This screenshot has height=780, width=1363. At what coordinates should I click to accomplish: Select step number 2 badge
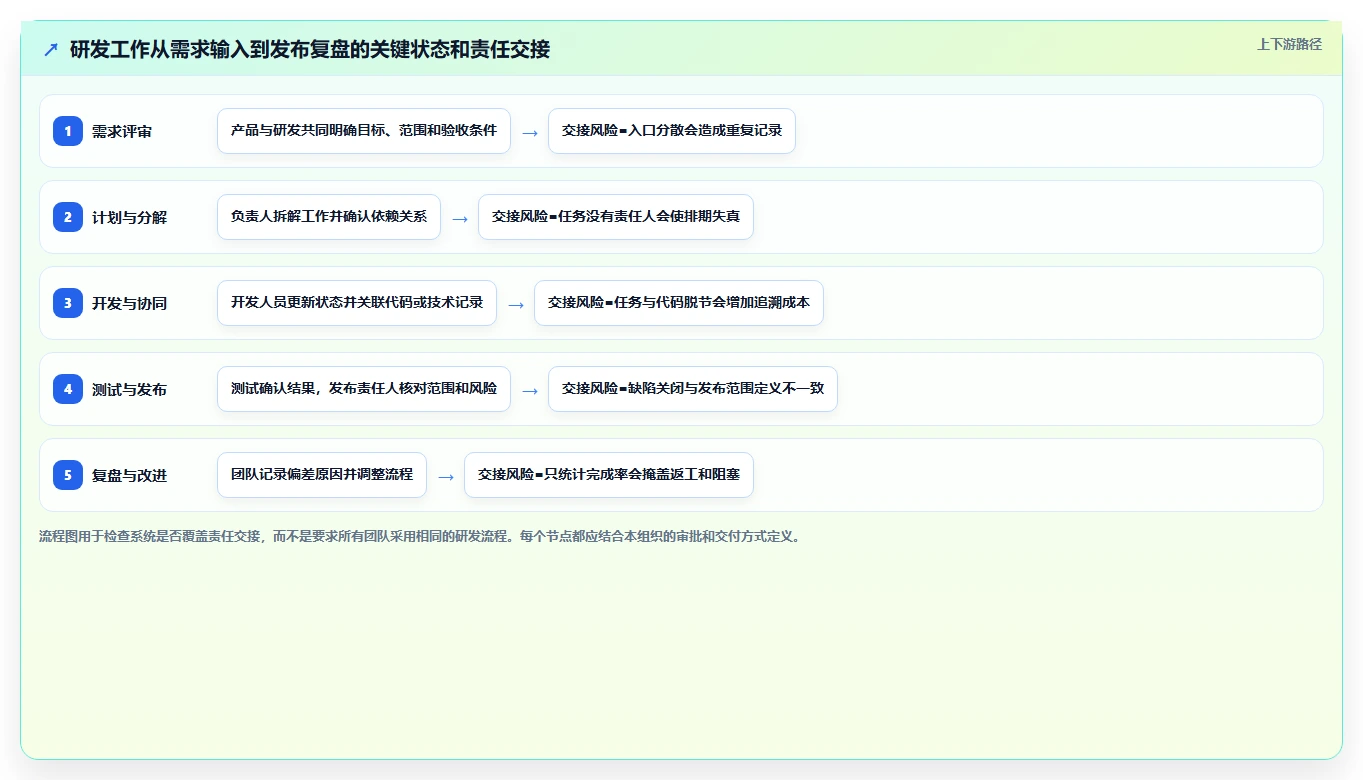68,217
